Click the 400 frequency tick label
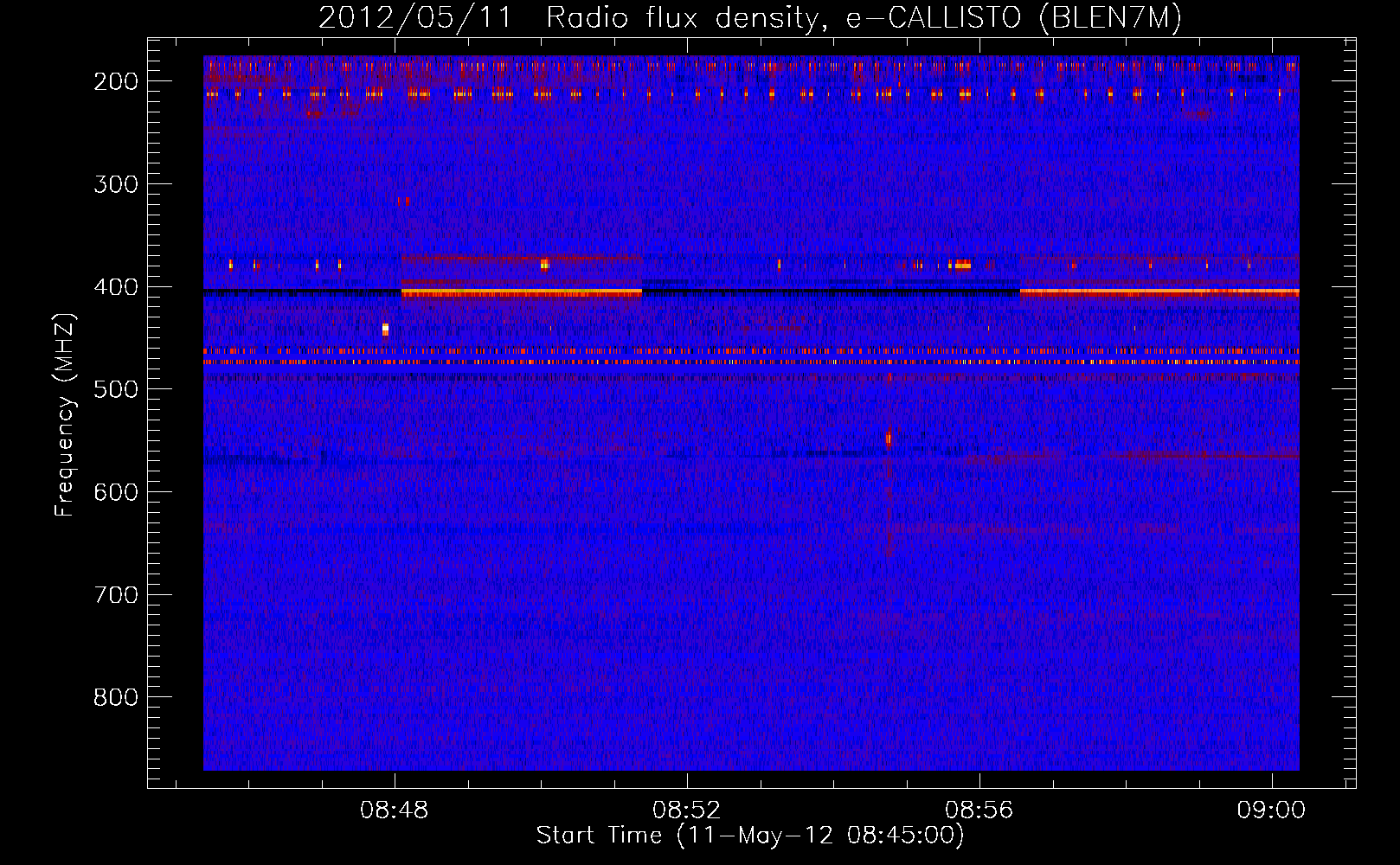Screen dimensions: 1400x865 (116, 287)
